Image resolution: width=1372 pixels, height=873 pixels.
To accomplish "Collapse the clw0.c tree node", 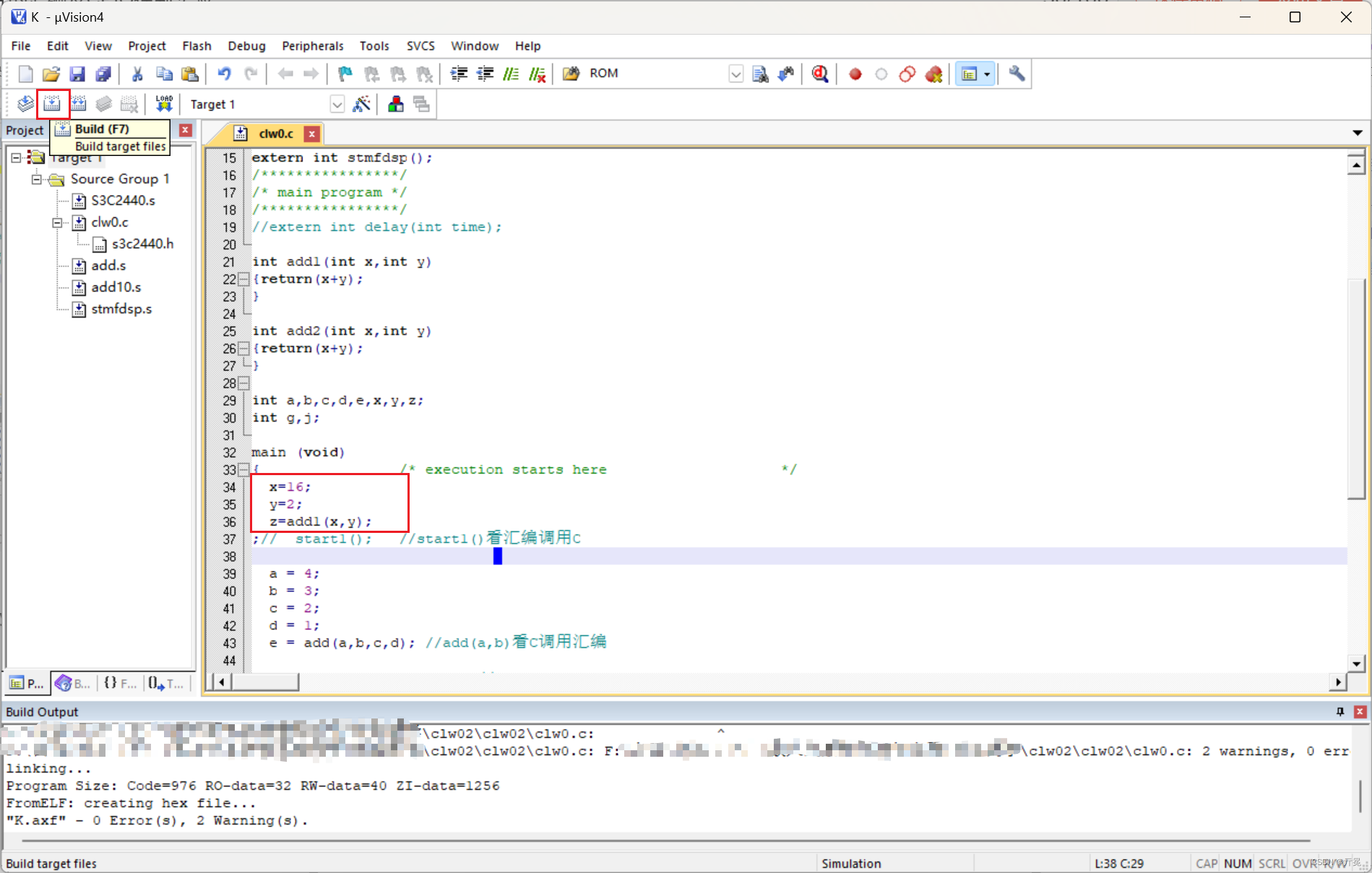I will tap(57, 222).
